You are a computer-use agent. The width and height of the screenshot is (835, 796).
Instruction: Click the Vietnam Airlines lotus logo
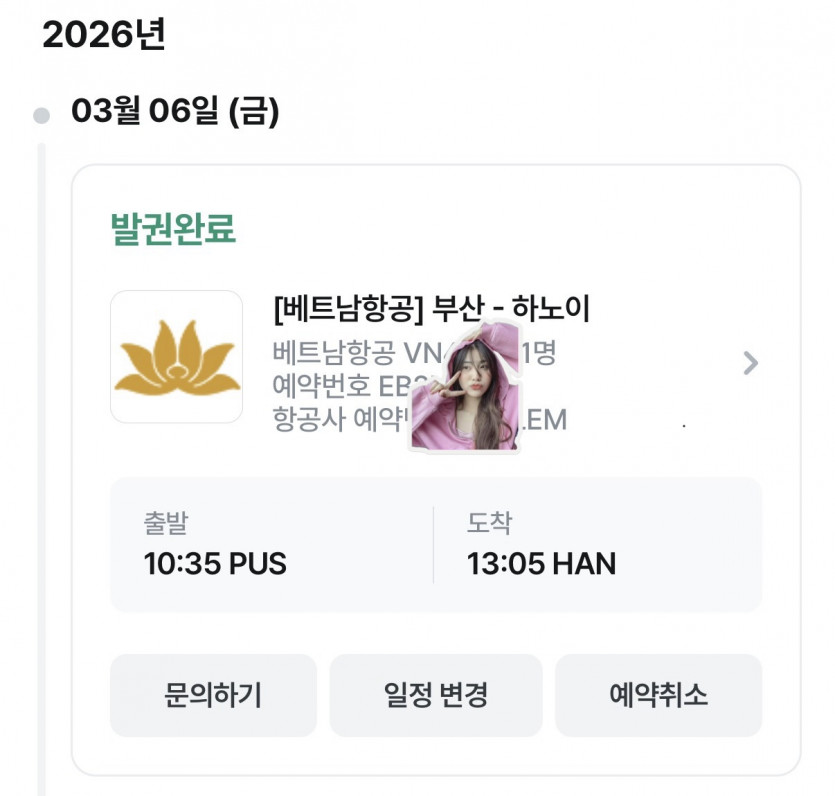(176, 357)
